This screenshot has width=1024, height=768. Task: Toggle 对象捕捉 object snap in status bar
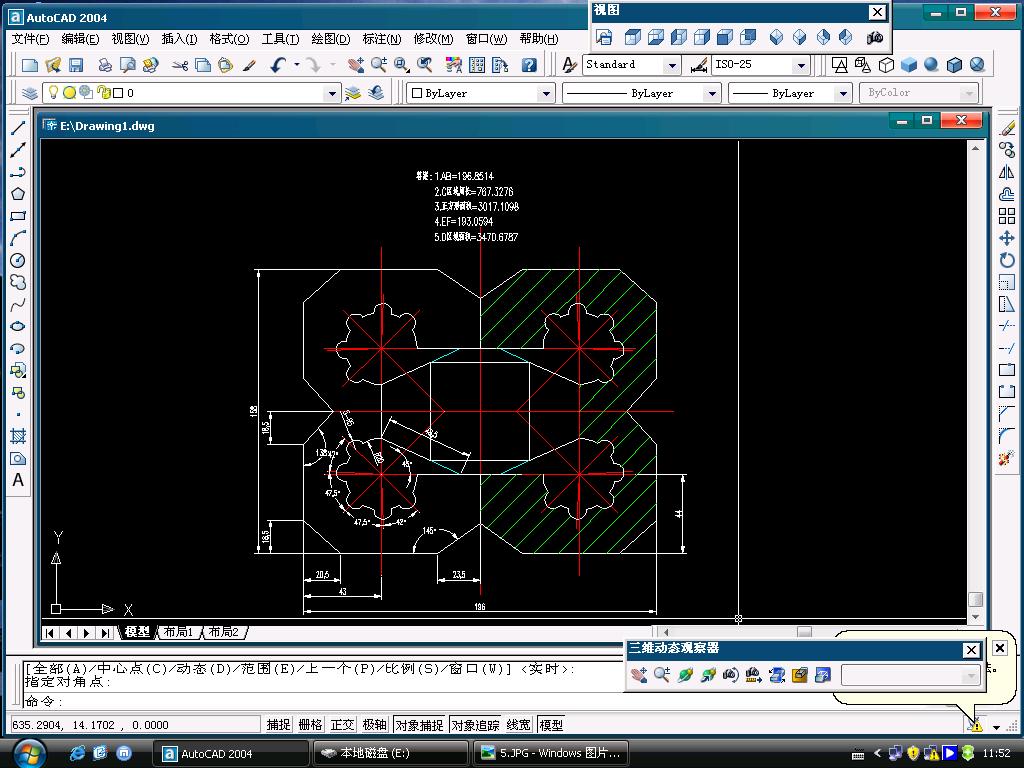(x=419, y=725)
